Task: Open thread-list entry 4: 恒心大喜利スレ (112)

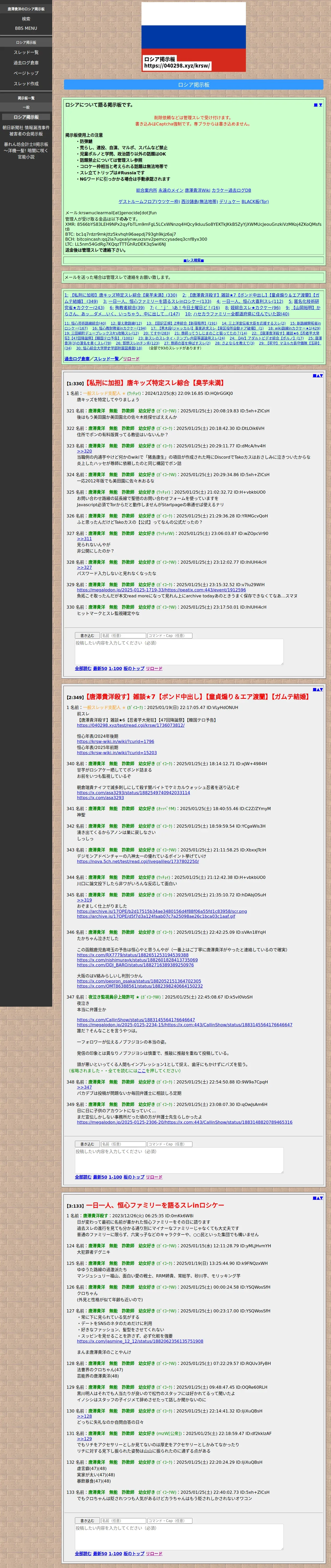Action: click(x=250, y=301)
